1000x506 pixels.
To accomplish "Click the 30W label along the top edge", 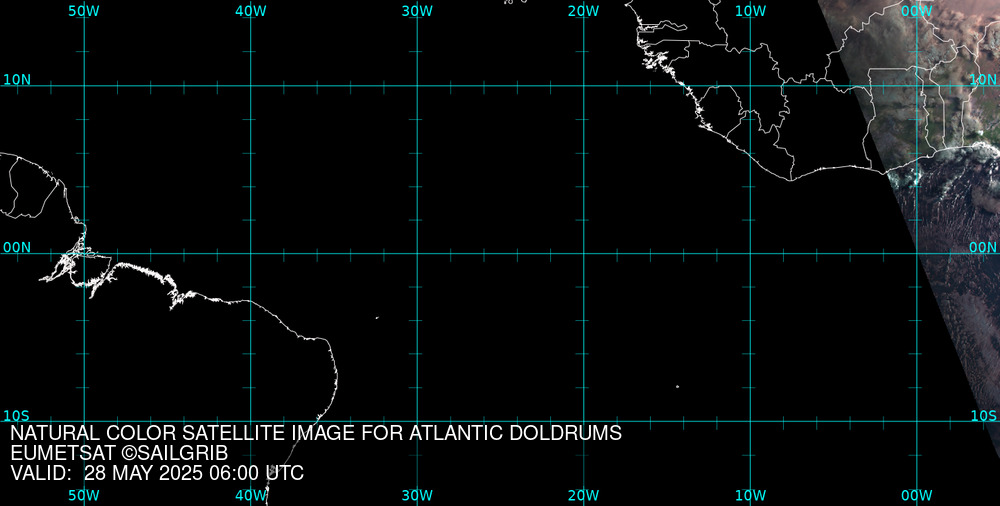I will coord(417,11).
